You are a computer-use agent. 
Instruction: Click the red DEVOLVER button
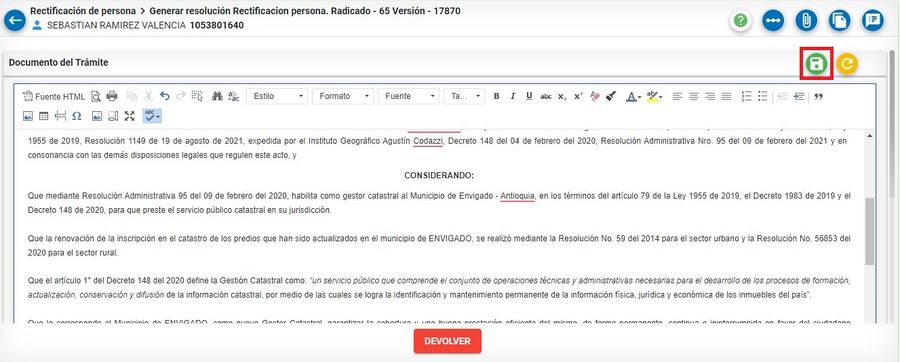tap(447, 341)
